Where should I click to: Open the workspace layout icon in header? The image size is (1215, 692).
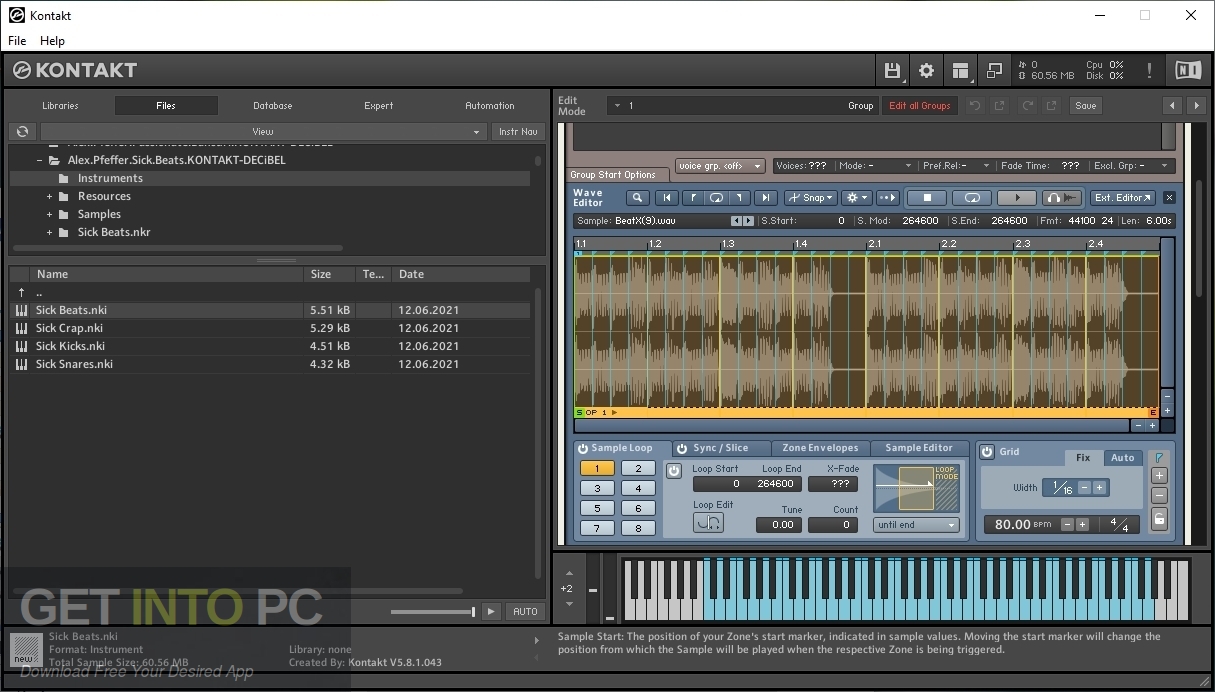(x=960, y=70)
